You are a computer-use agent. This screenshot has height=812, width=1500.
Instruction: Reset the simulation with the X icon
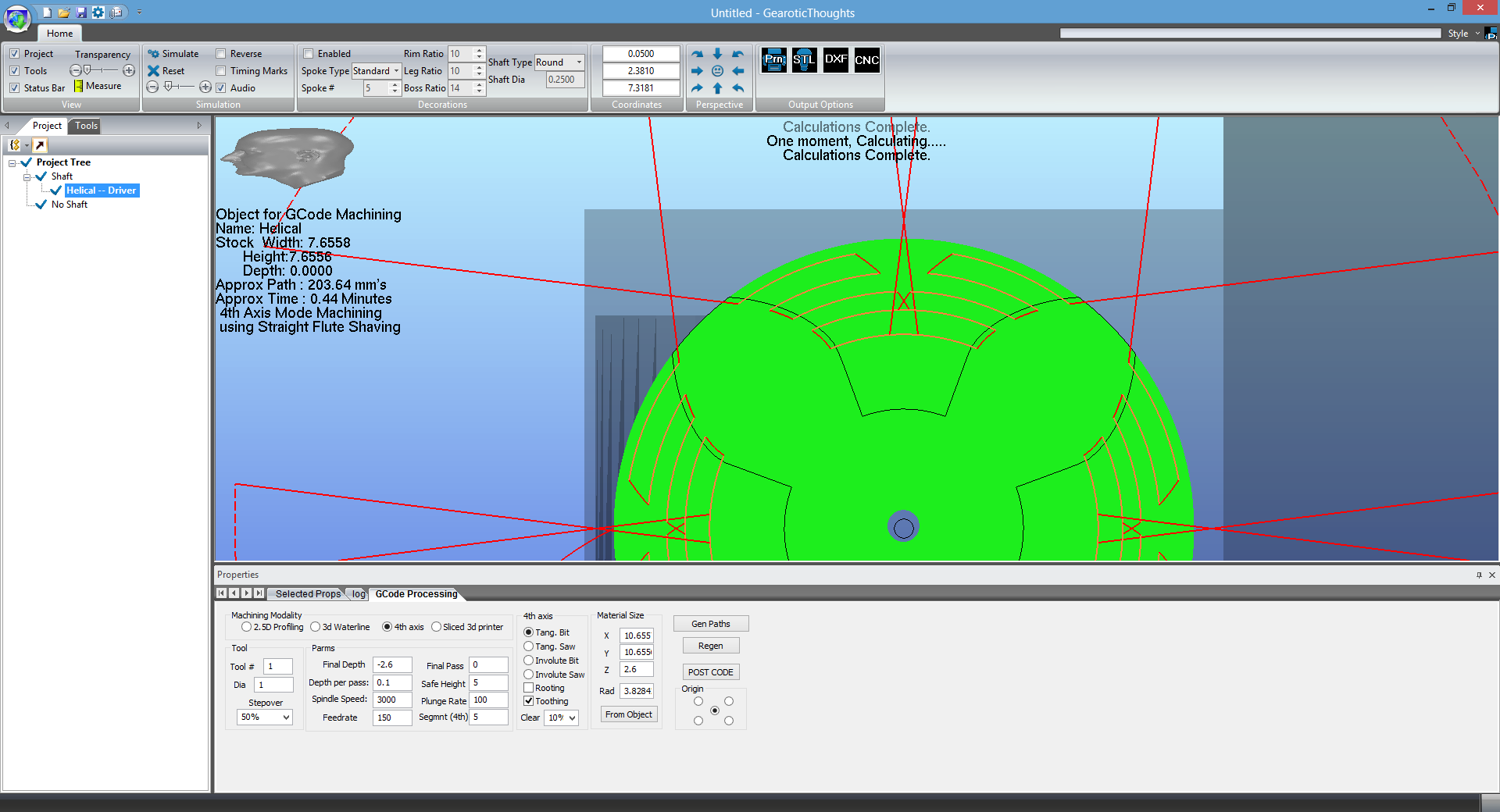pos(154,71)
